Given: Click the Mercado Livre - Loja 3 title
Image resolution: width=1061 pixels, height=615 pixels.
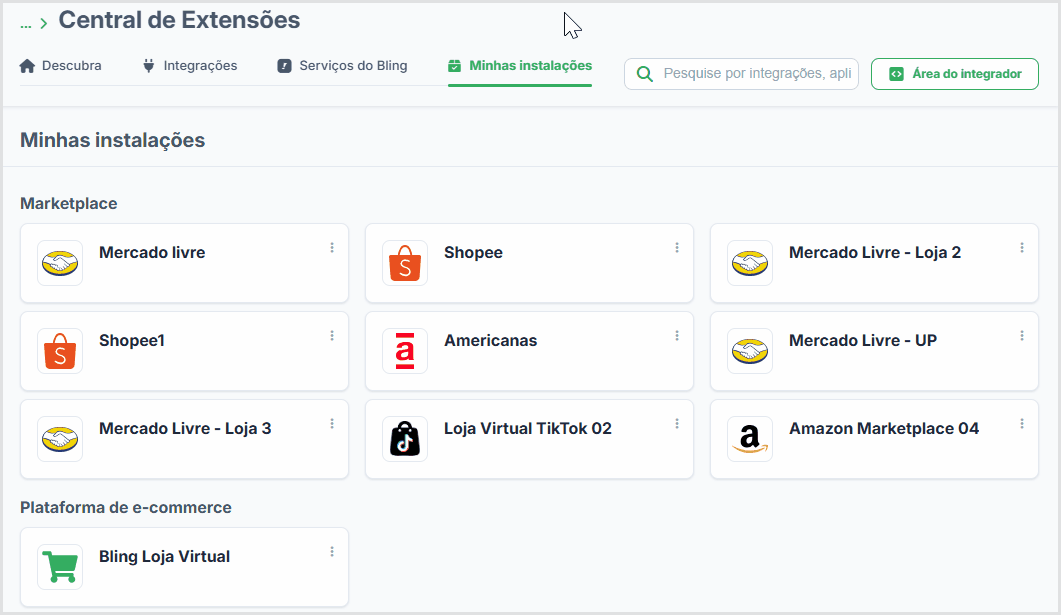Looking at the screenshot, I should (185, 428).
